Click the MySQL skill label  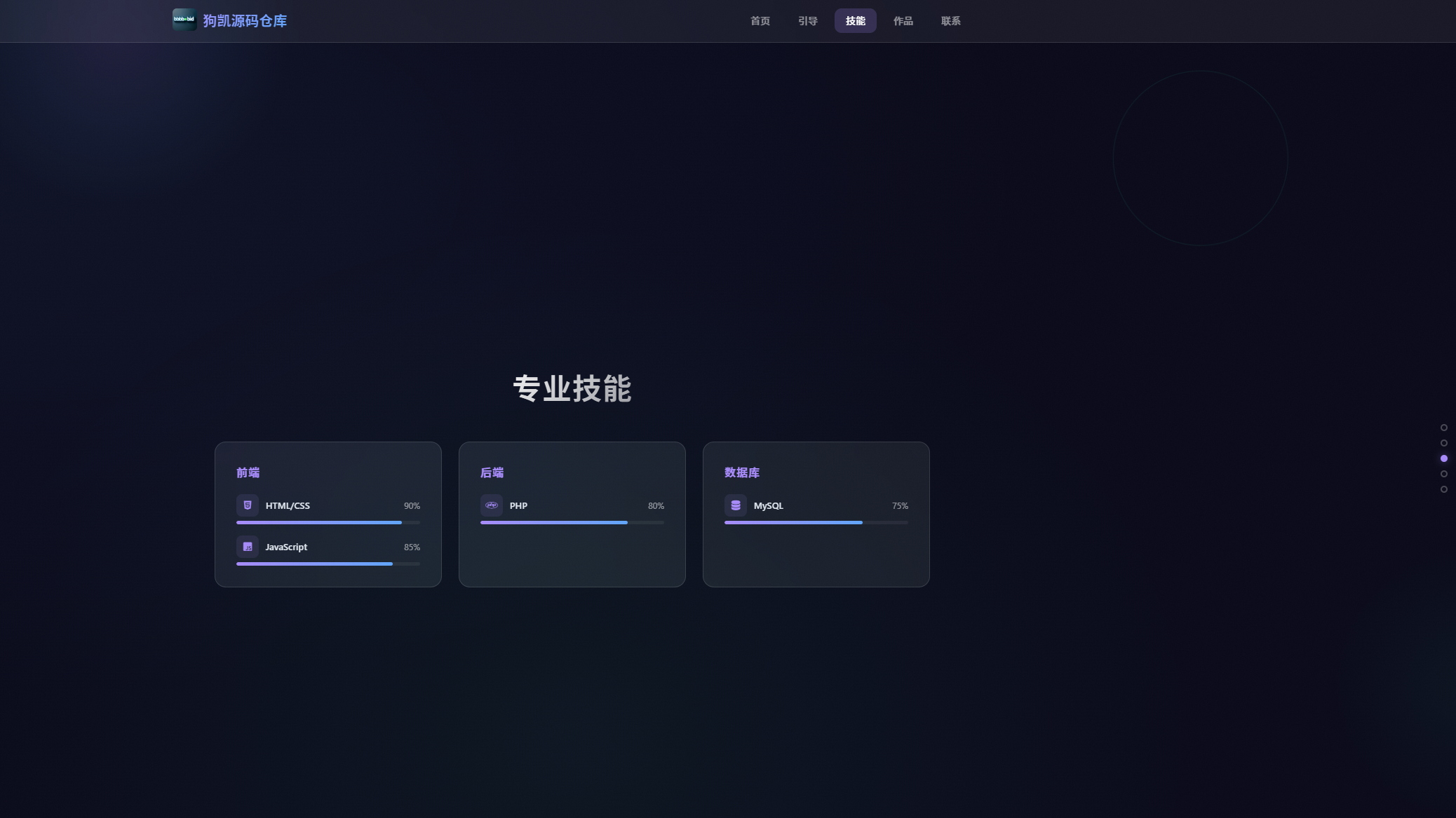769,505
